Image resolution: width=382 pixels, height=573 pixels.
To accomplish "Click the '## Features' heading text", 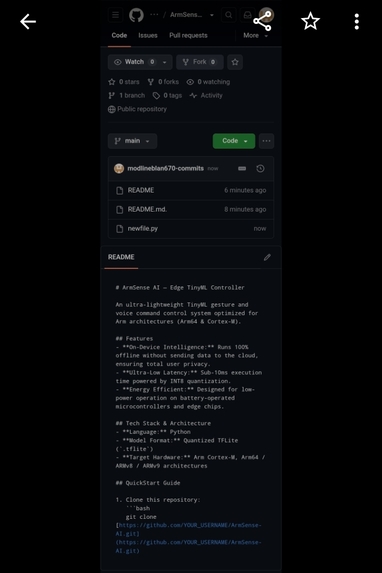I will pyautogui.click(x=134, y=339).
